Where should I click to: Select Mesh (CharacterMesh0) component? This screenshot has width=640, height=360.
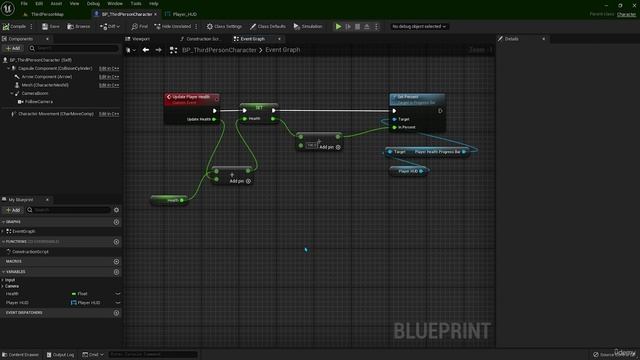pos(44,85)
